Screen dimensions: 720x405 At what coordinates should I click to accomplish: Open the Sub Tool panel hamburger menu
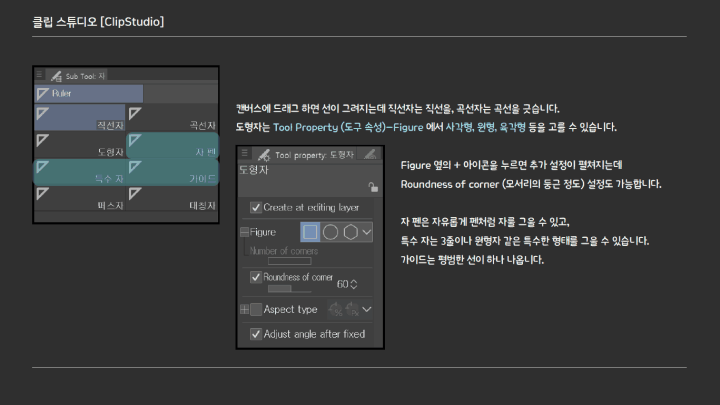pos(39,74)
